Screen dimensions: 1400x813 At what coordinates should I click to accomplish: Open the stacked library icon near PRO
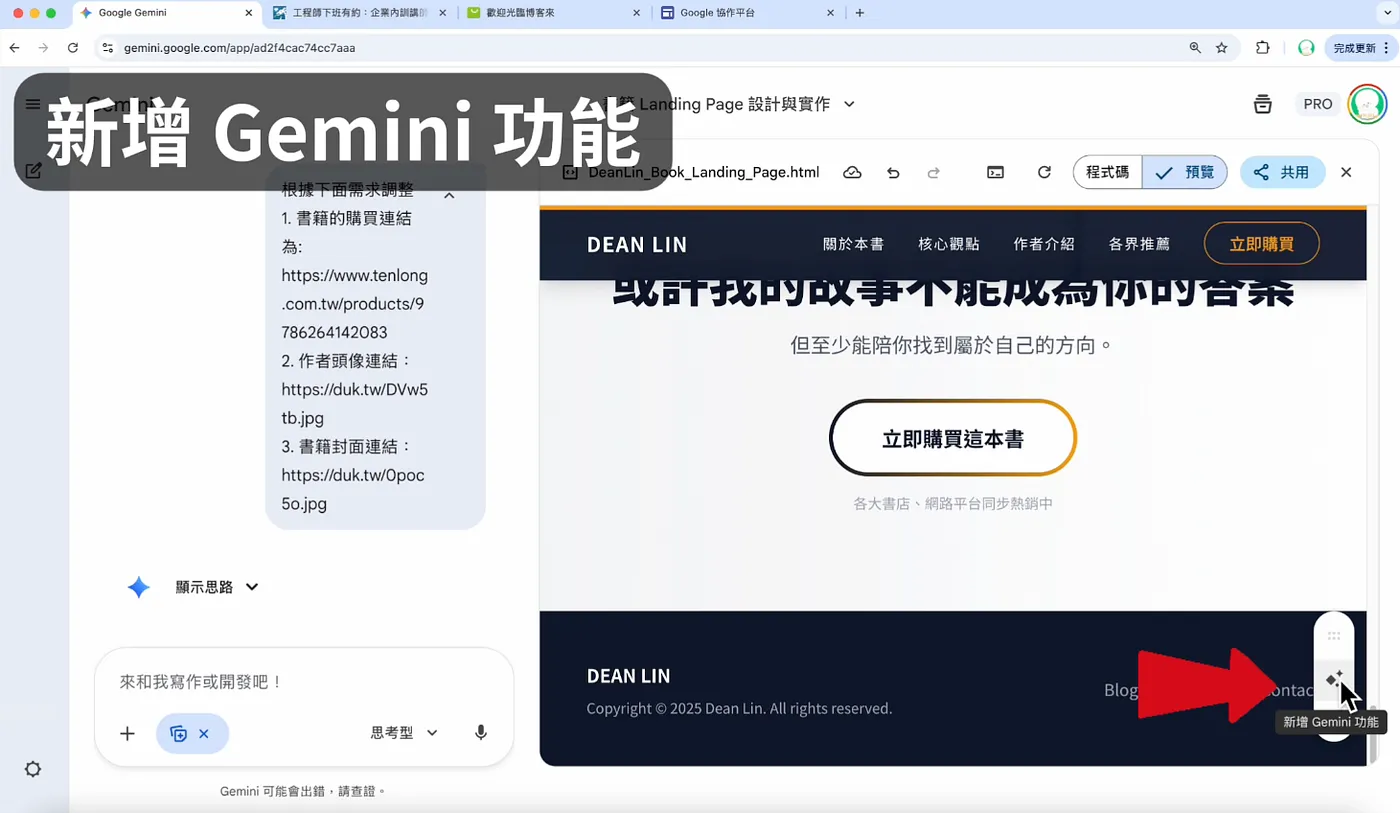click(x=1262, y=104)
